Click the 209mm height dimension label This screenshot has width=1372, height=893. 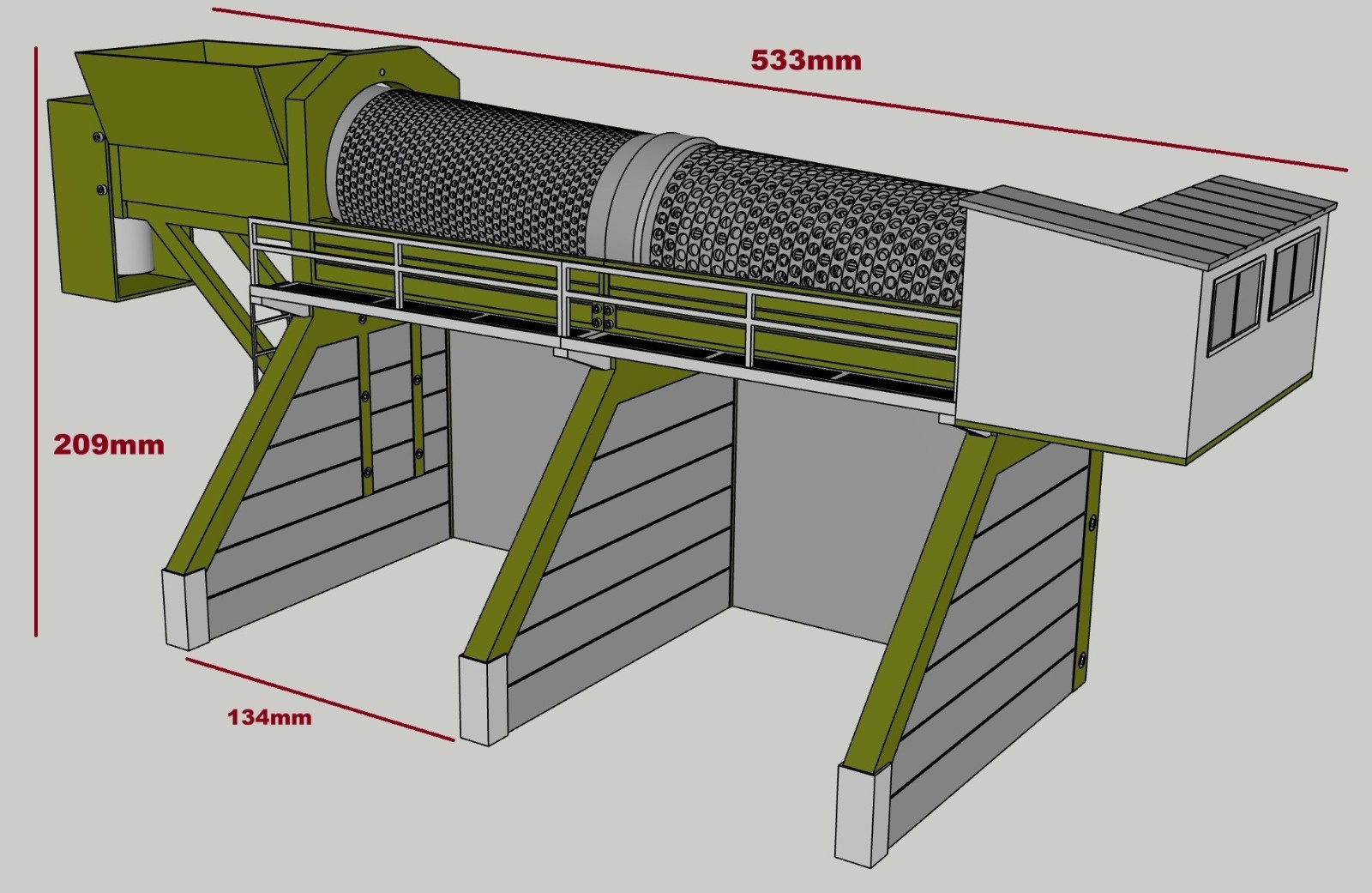click(109, 444)
